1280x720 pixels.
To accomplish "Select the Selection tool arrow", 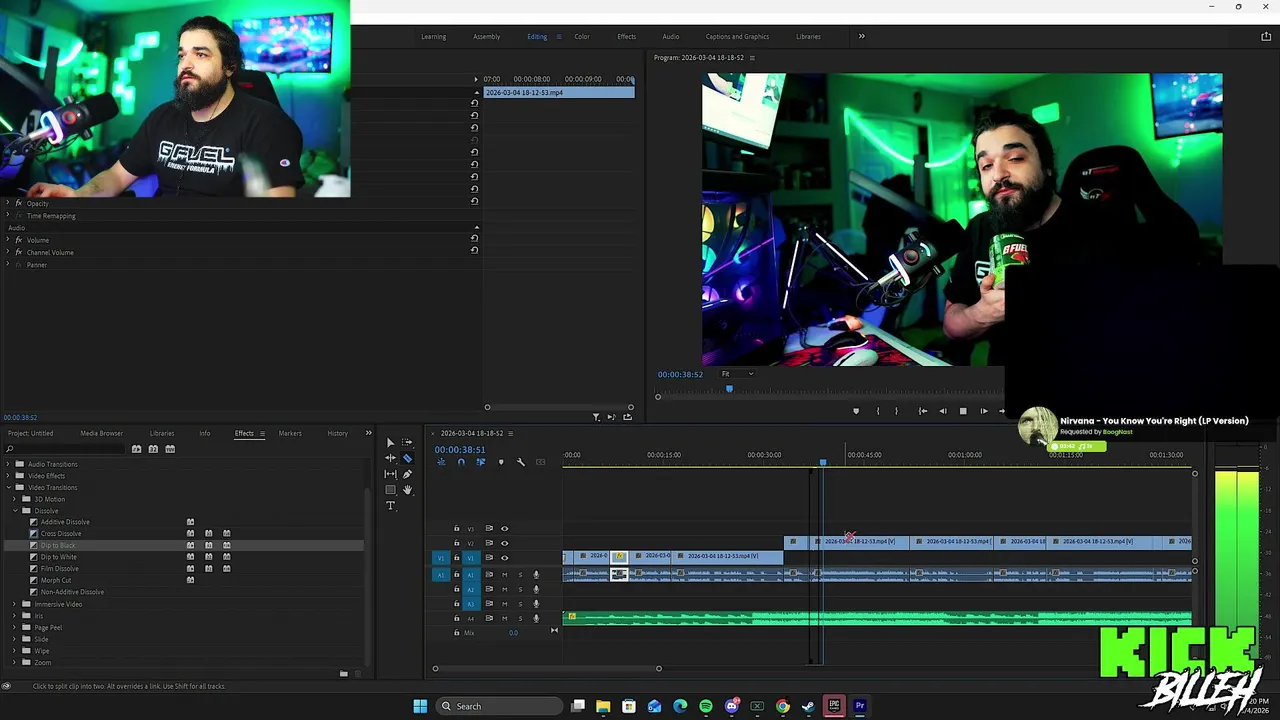I will [x=390, y=442].
